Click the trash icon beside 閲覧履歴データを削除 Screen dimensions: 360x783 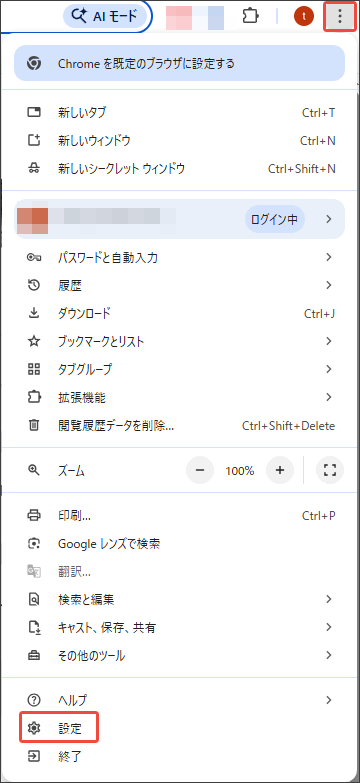click(33, 425)
